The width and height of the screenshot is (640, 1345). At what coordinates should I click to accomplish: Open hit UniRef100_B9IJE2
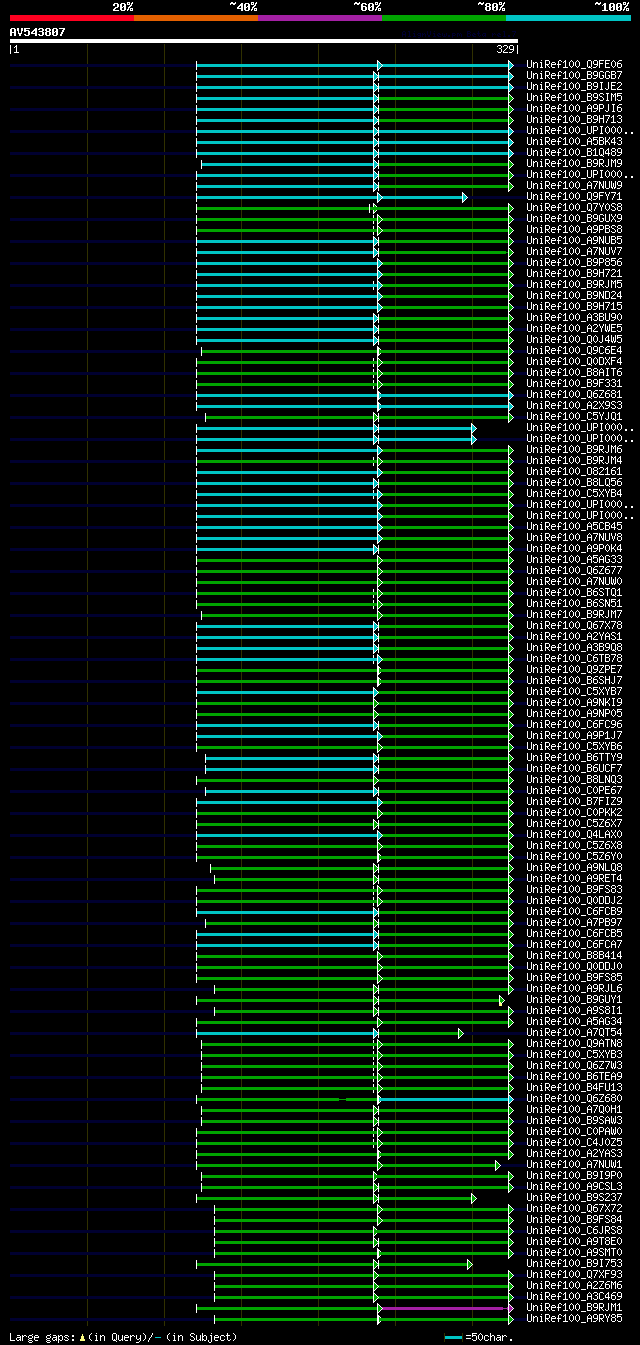(x=574, y=86)
